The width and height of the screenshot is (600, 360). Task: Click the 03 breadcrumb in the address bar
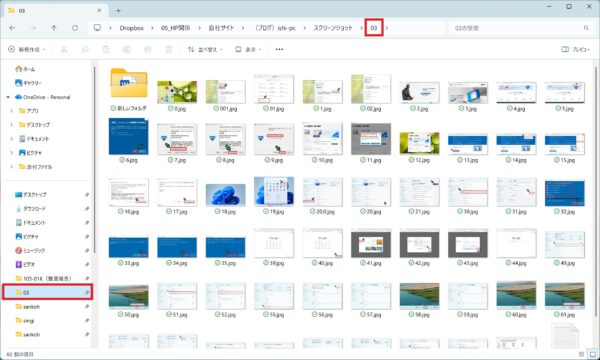coord(374,28)
